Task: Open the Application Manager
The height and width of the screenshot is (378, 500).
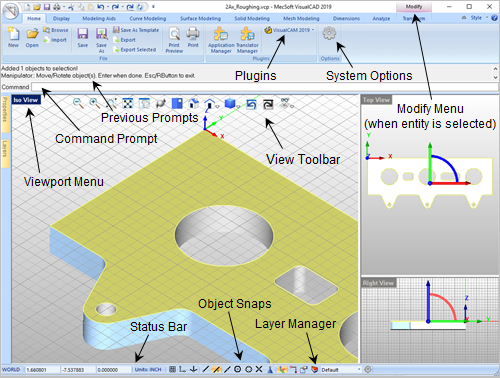Action: [221, 40]
